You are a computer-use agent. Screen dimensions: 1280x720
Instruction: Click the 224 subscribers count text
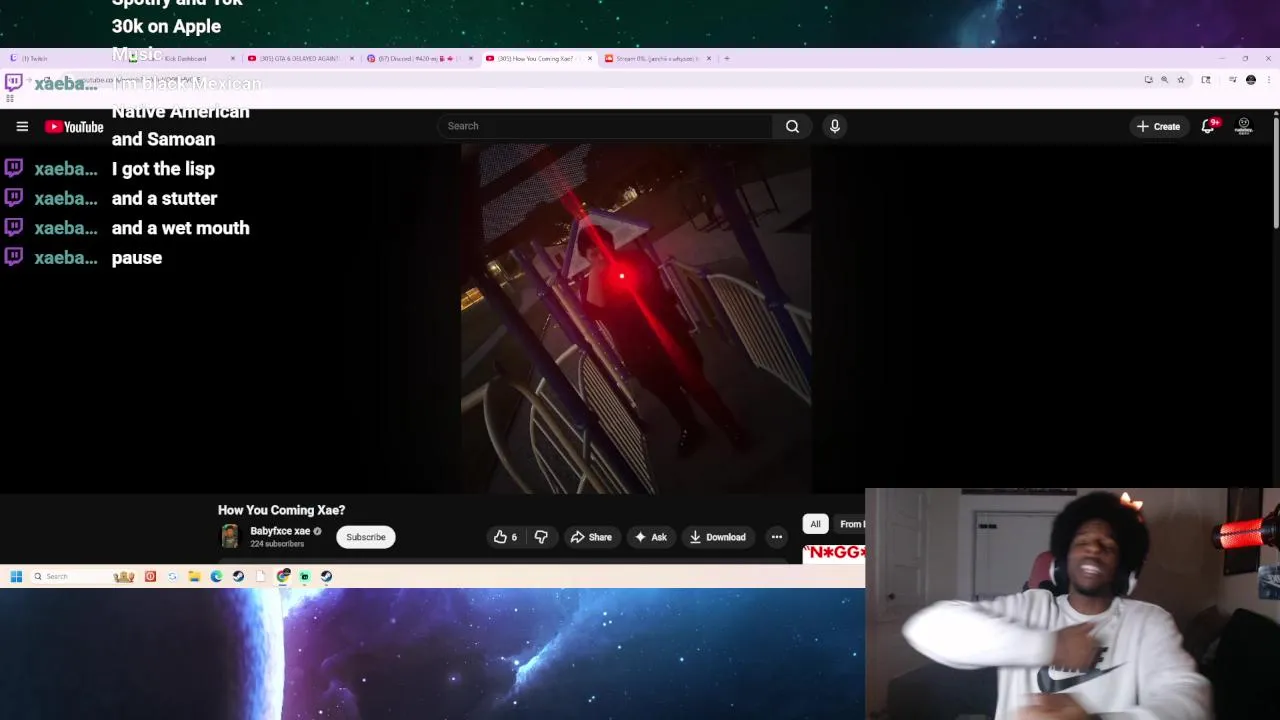[277, 544]
